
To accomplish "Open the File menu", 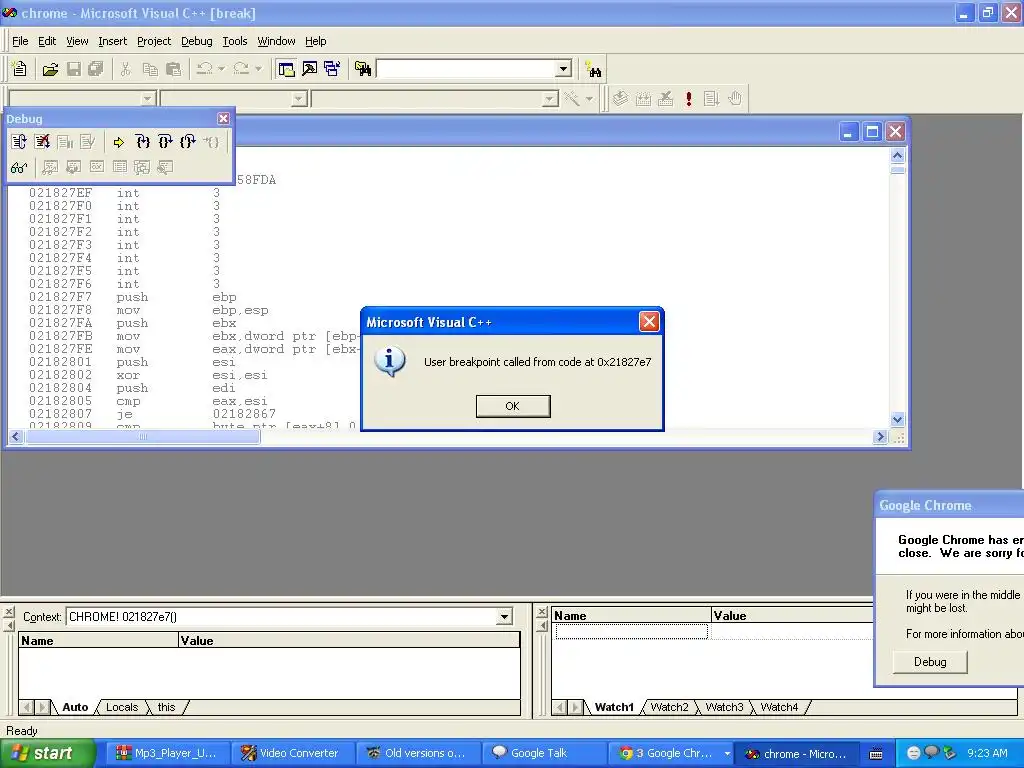I will 20,41.
